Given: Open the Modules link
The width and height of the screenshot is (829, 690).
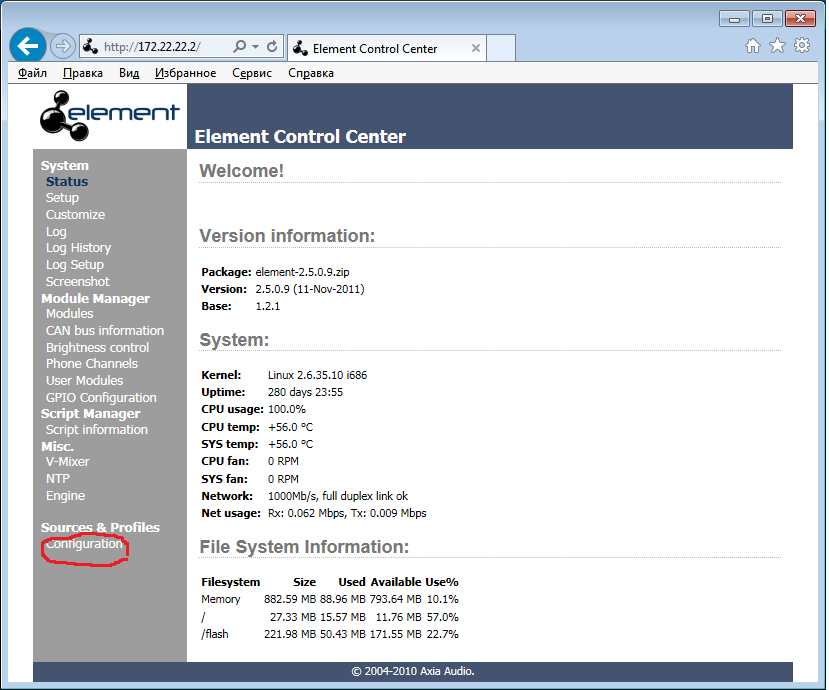Looking at the screenshot, I should coord(69,314).
